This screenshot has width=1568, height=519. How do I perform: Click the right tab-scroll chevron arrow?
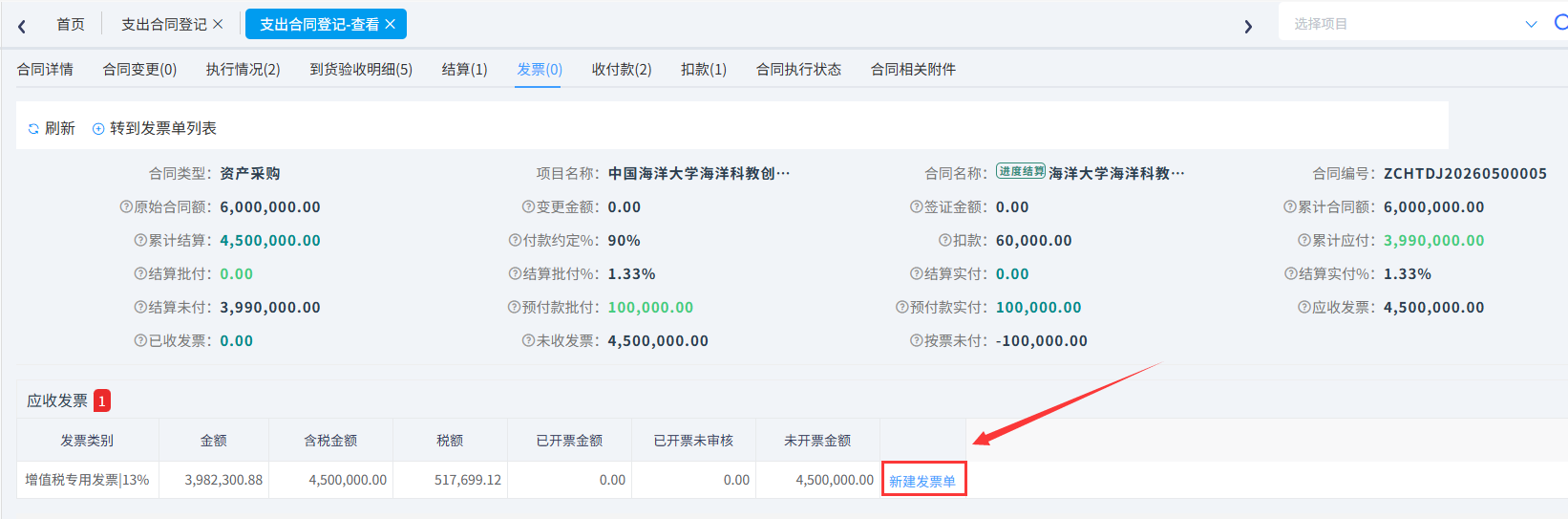point(1248,26)
